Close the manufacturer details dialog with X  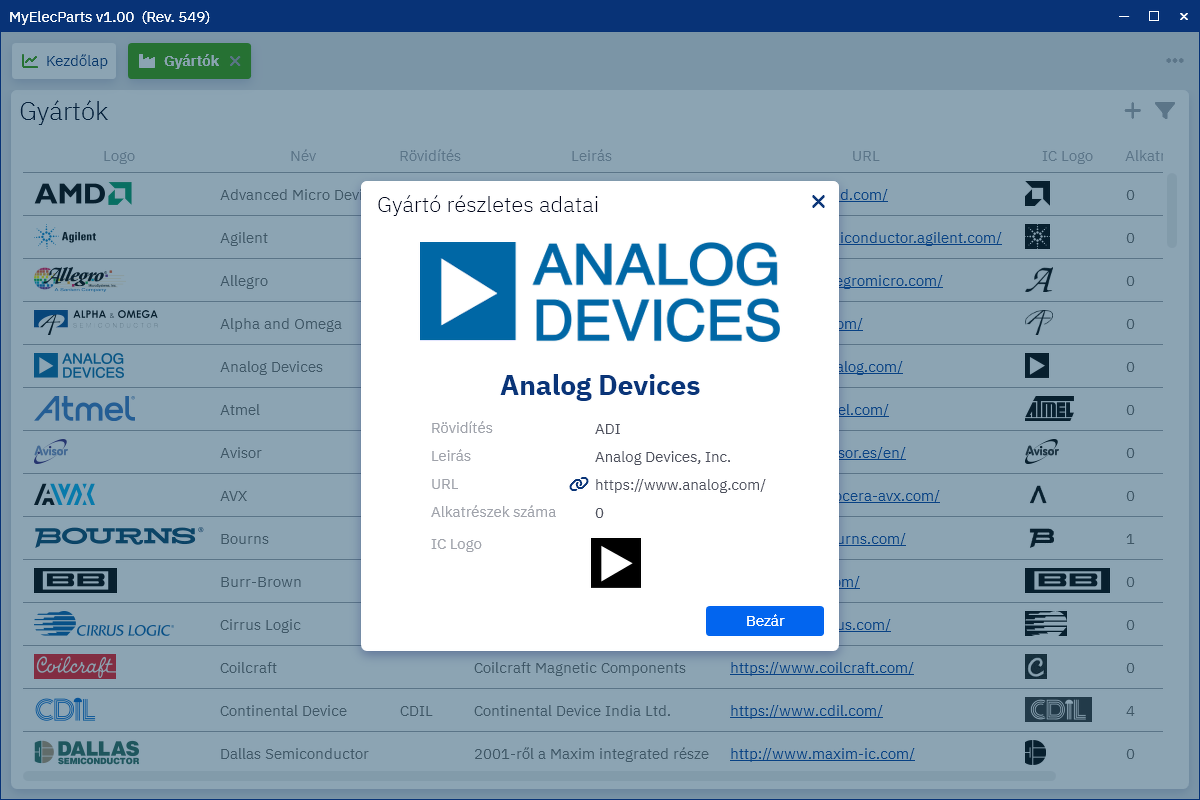818,202
